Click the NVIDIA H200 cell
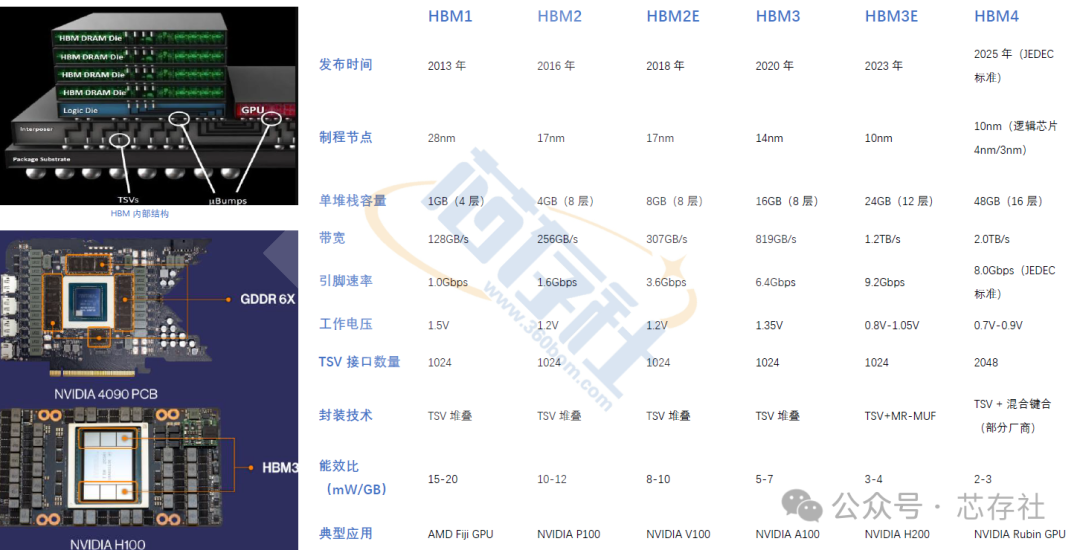This screenshot has width=1080, height=550. (x=897, y=534)
